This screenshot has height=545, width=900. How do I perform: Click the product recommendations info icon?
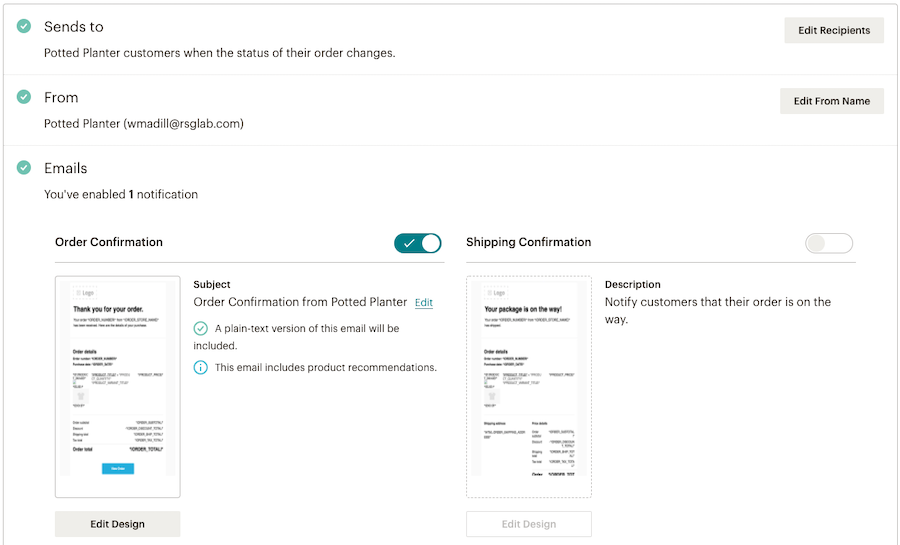[x=201, y=367]
